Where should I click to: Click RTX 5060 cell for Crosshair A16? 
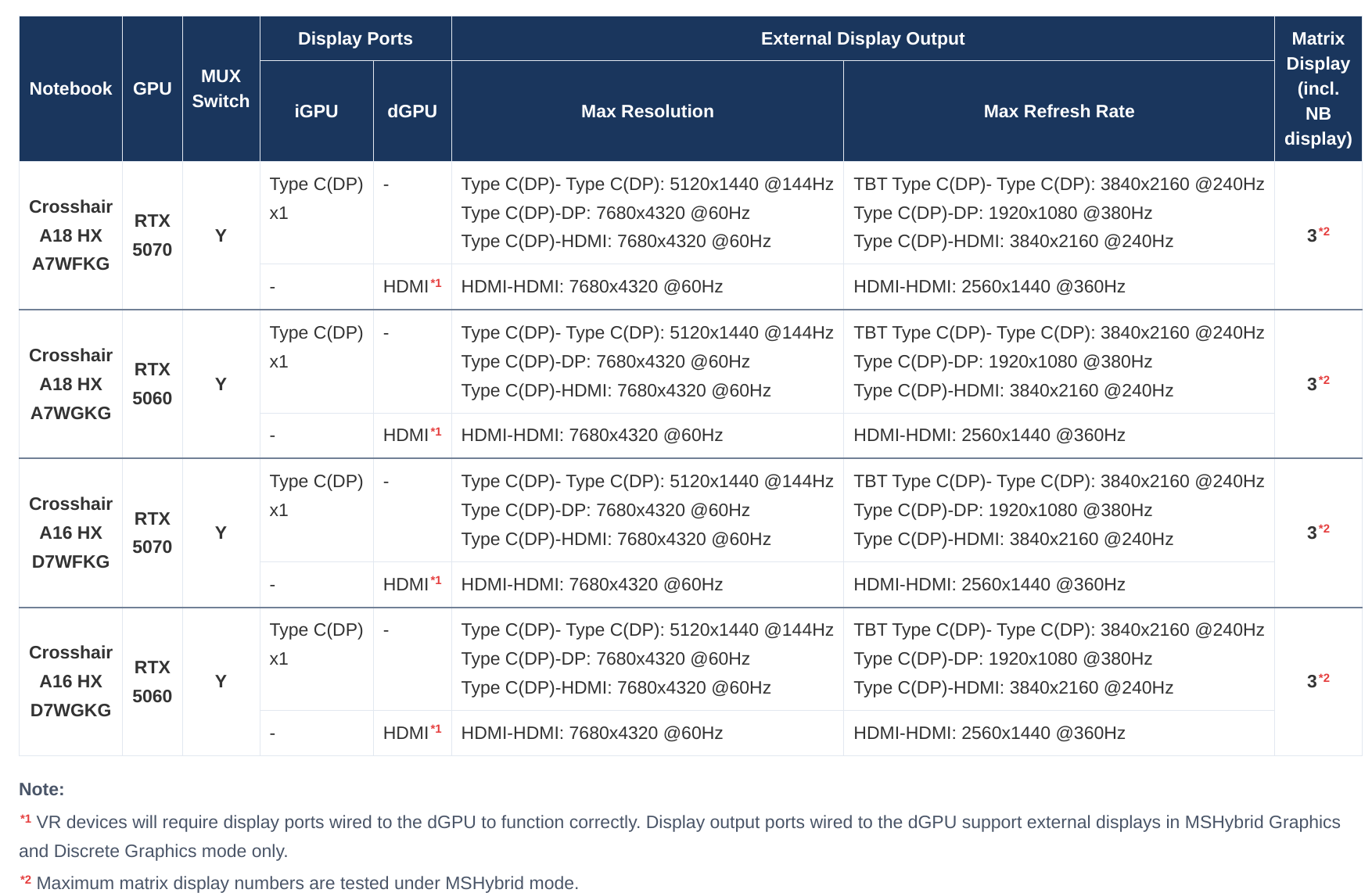coord(152,681)
